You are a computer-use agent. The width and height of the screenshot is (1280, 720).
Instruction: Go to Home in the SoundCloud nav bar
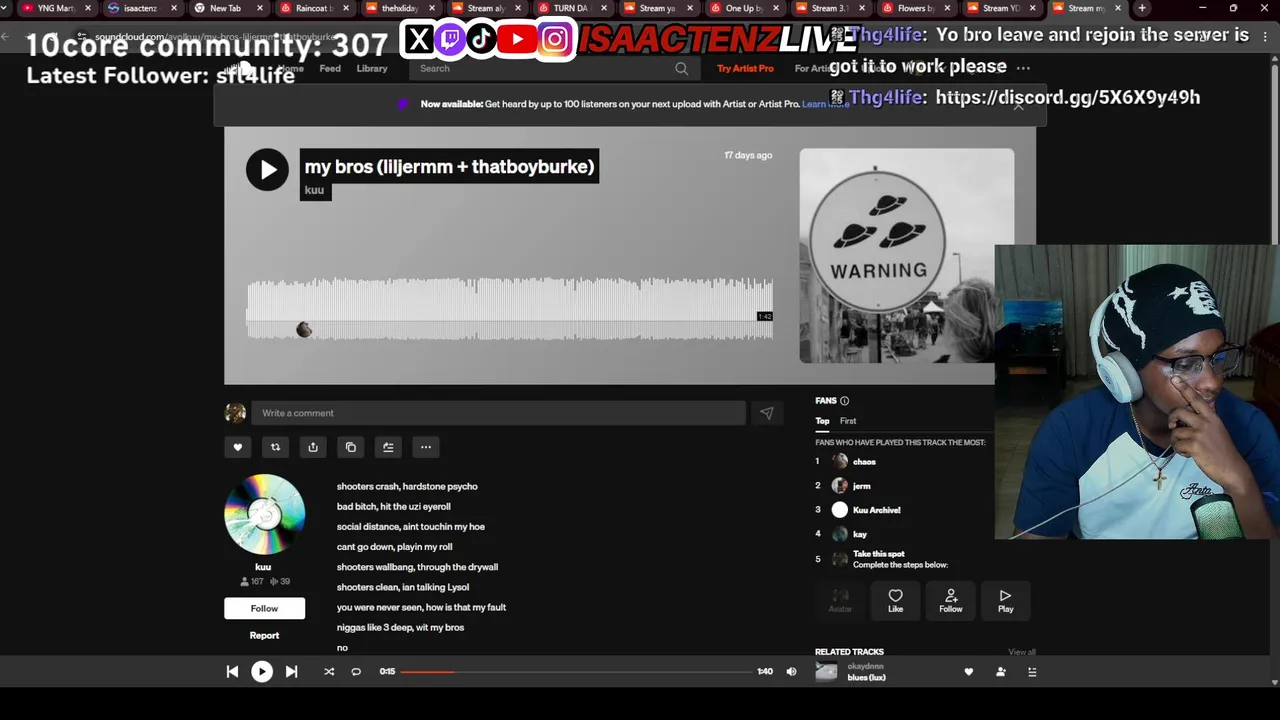(290, 69)
